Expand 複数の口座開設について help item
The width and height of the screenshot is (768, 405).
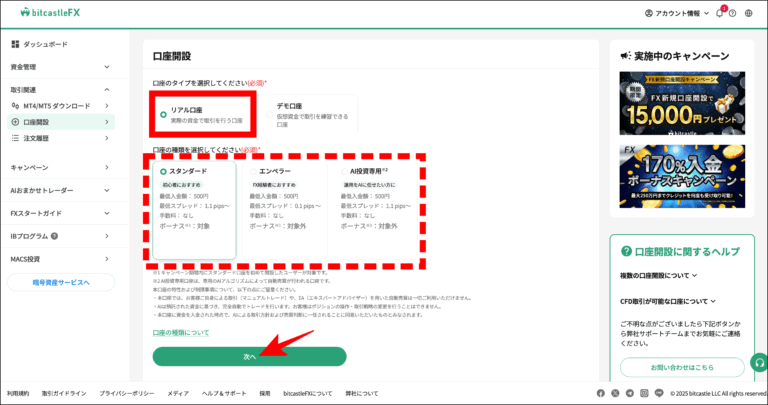(x=659, y=276)
